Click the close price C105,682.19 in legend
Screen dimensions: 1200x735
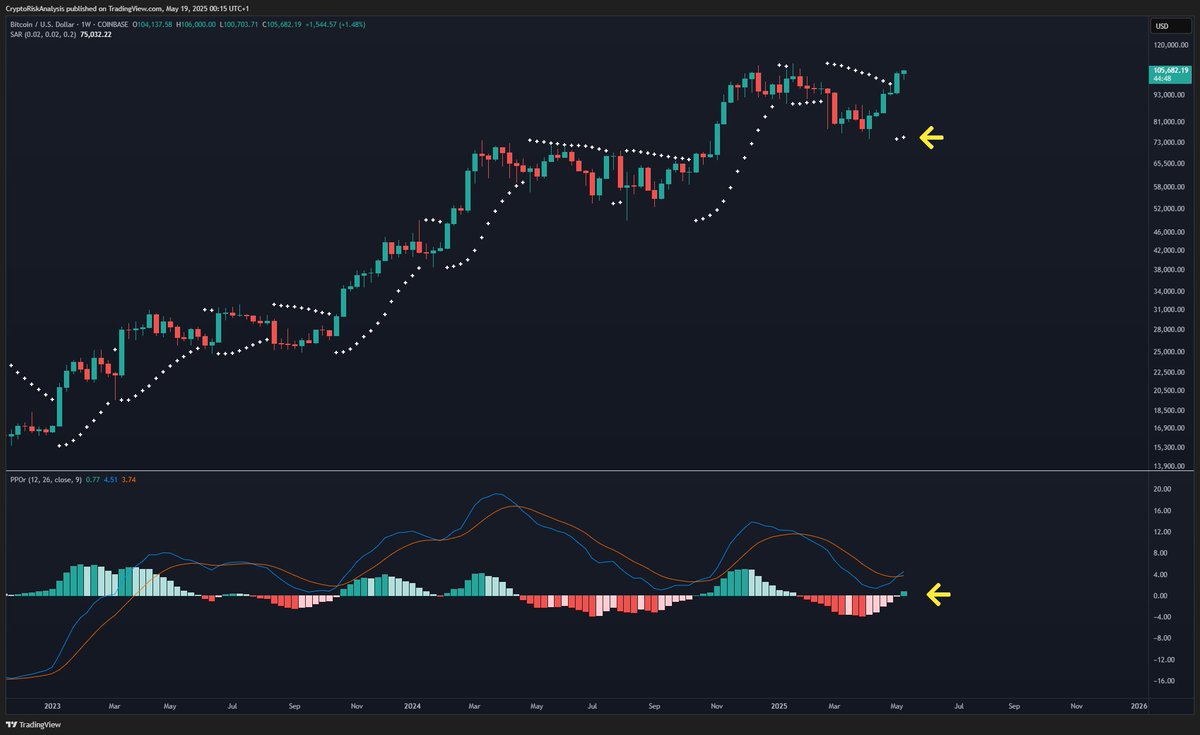[282, 24]
